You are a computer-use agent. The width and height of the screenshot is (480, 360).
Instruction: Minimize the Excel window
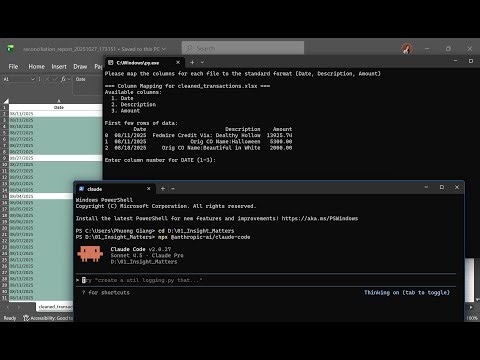click(x=427, y=49)
